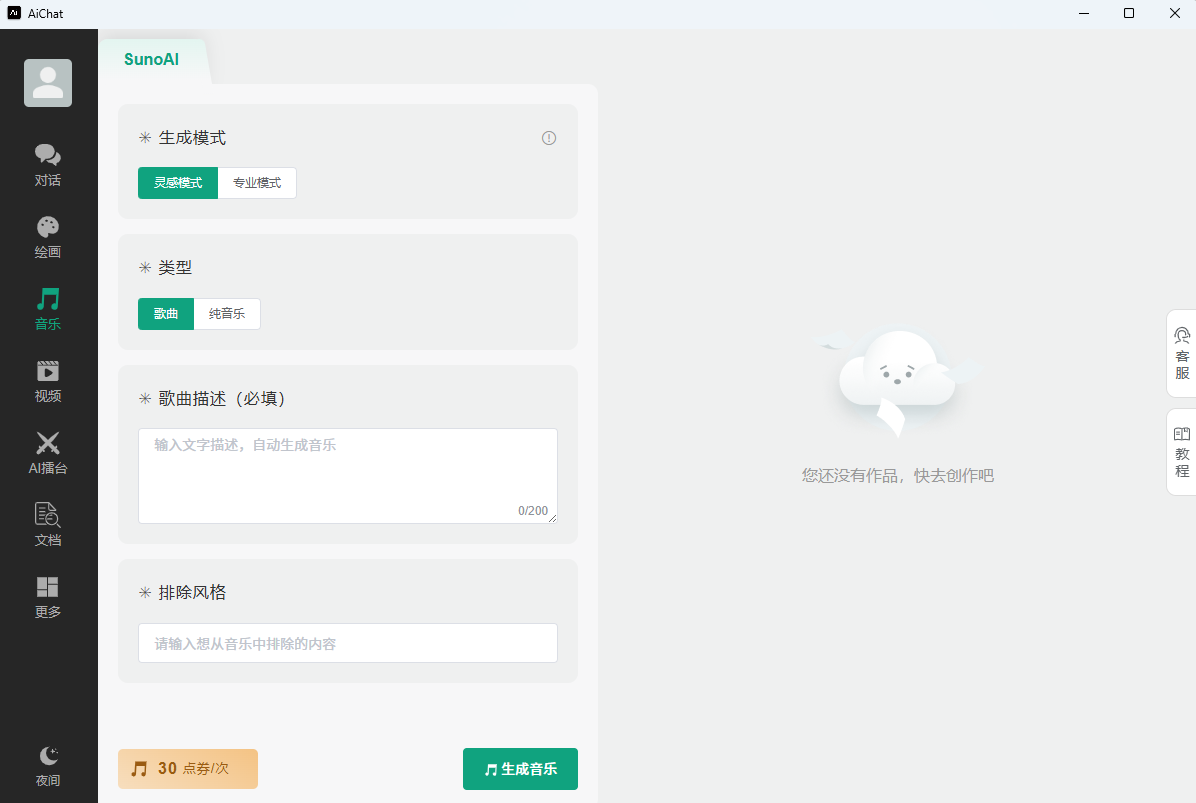Image resolution: width=1196 pixels, height=803 pixels.
Task: Click the 30 点券/次 cost badge
Action: click(188, 769)
